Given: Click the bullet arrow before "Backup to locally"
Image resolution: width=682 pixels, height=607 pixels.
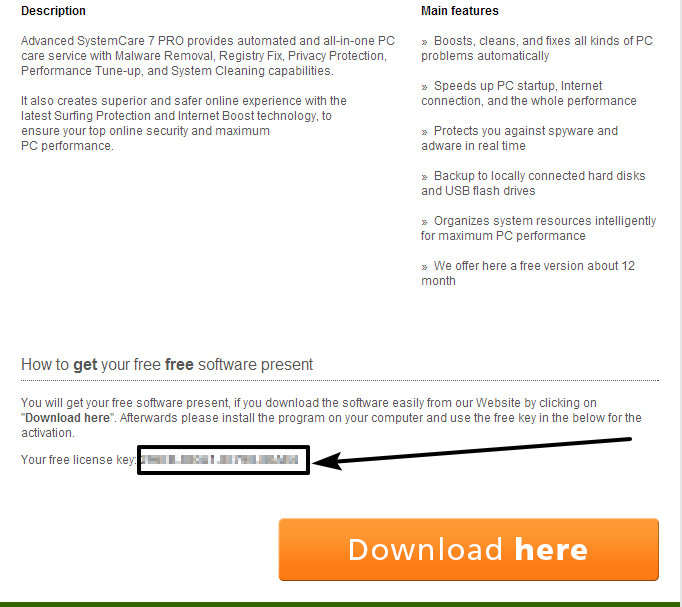Looking at the screenshot, I should pos(425,177).
